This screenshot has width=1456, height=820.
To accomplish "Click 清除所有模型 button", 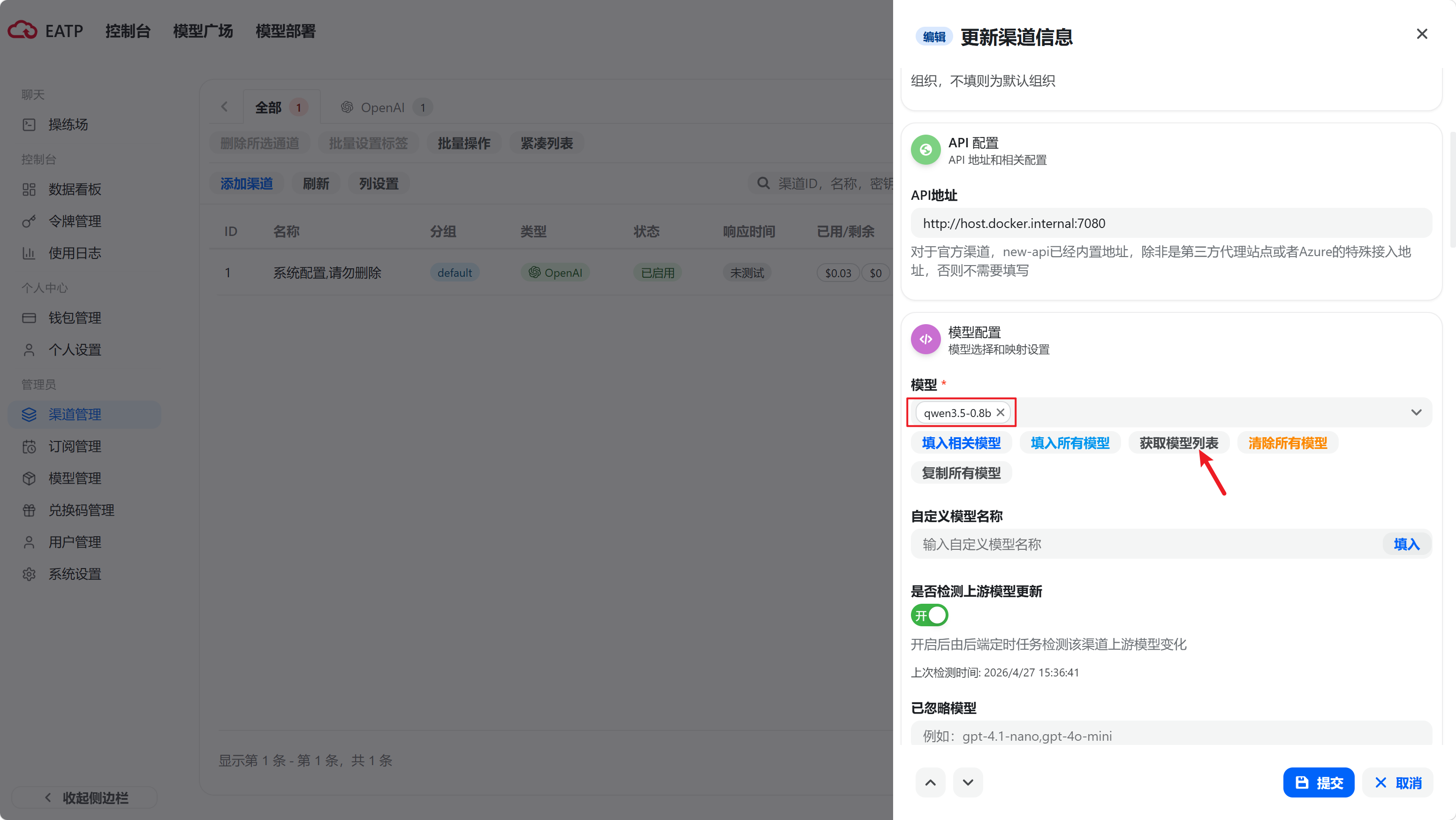I will 1288,443.
